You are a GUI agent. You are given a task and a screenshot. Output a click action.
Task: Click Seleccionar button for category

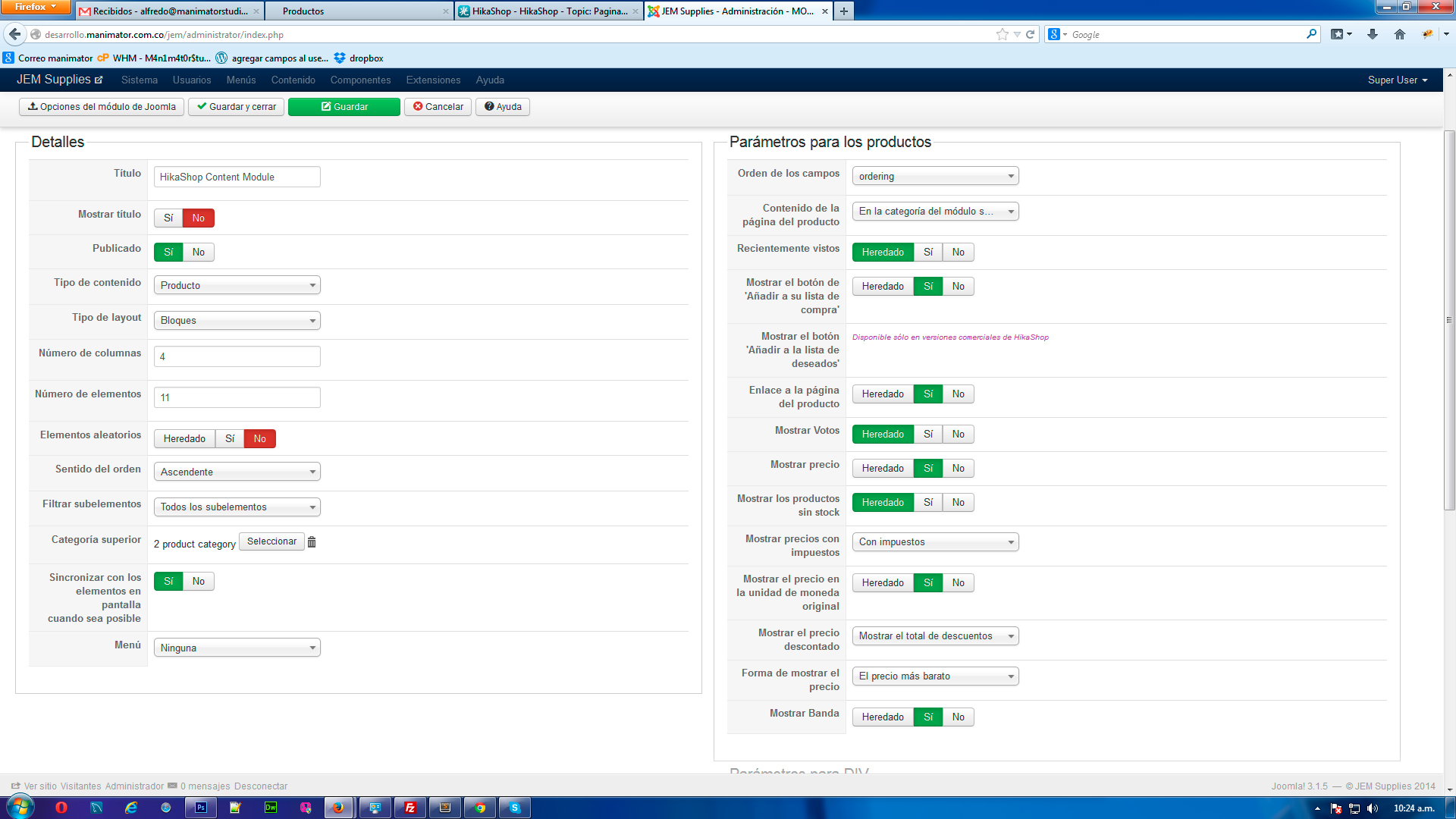[271, 541]
